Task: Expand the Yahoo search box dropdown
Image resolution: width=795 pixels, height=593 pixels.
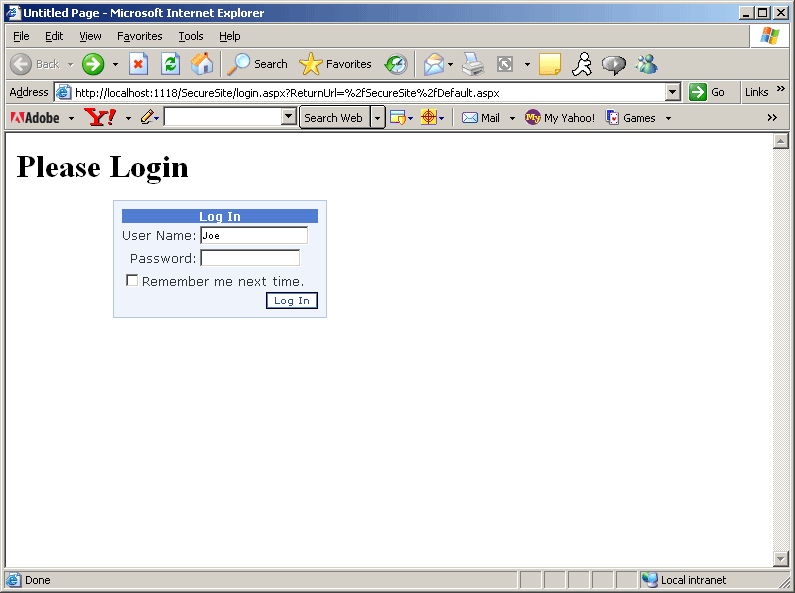Action: tap(288, 117)
